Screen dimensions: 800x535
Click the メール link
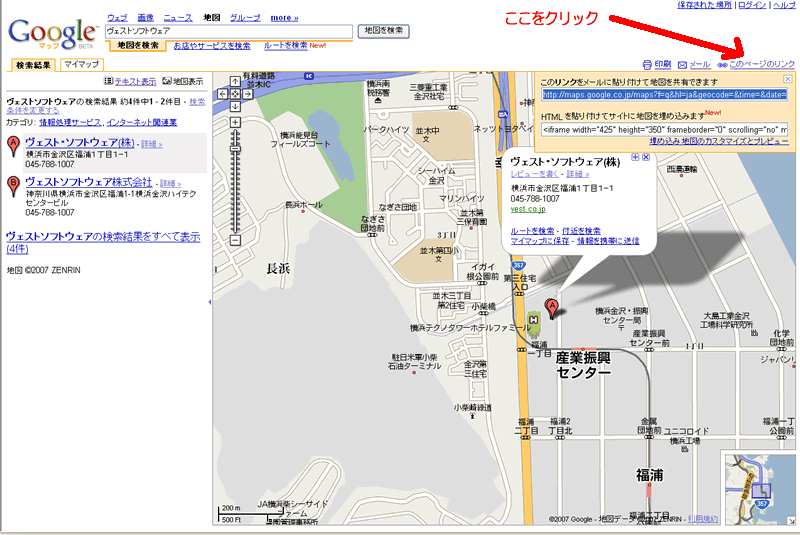700,64
